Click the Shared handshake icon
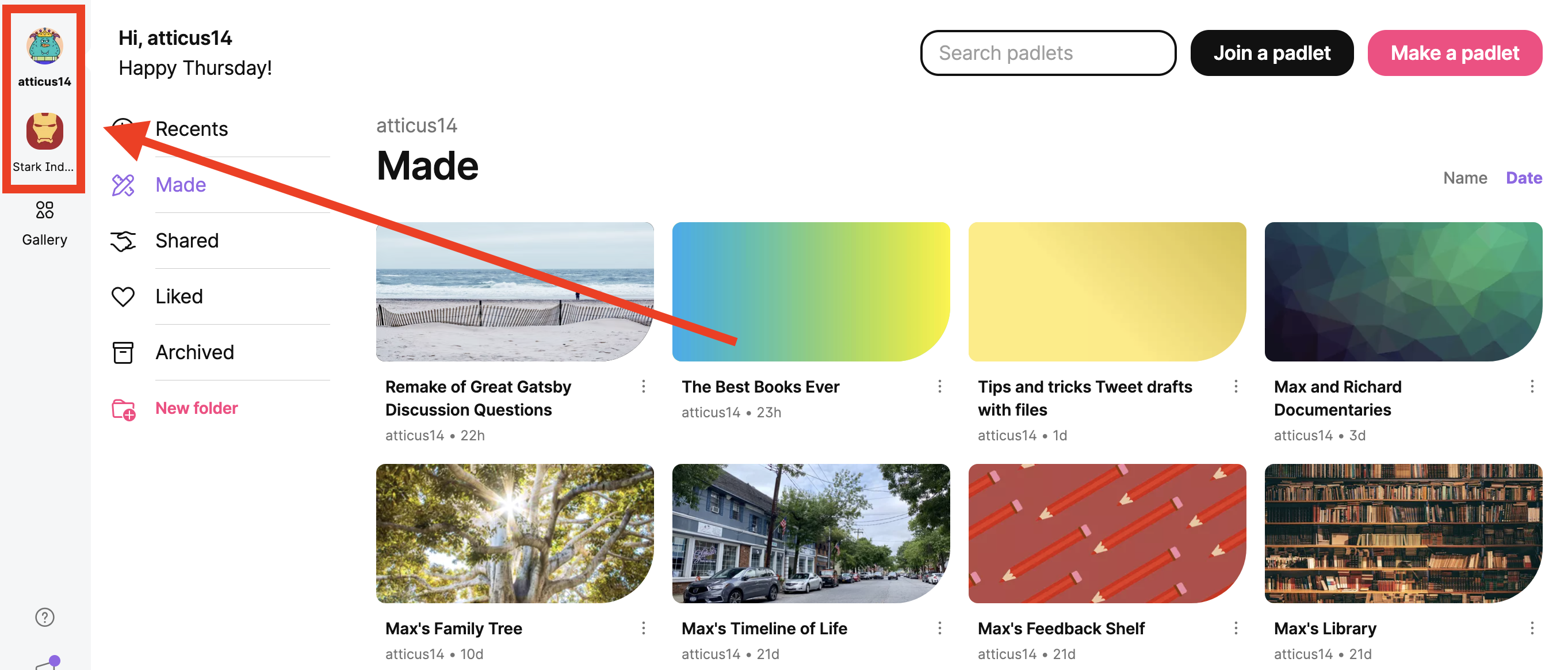This screenshot has height=670, width=1568. click(x=123, y=241)
